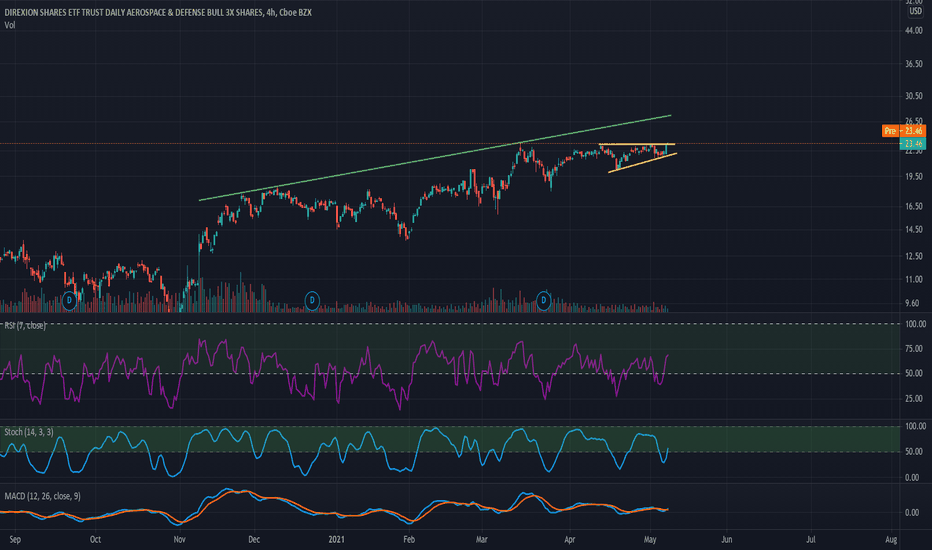This screenshot has height=550, width=932.
Task: Click the dividend marker in late March
Action: (543, 300)
